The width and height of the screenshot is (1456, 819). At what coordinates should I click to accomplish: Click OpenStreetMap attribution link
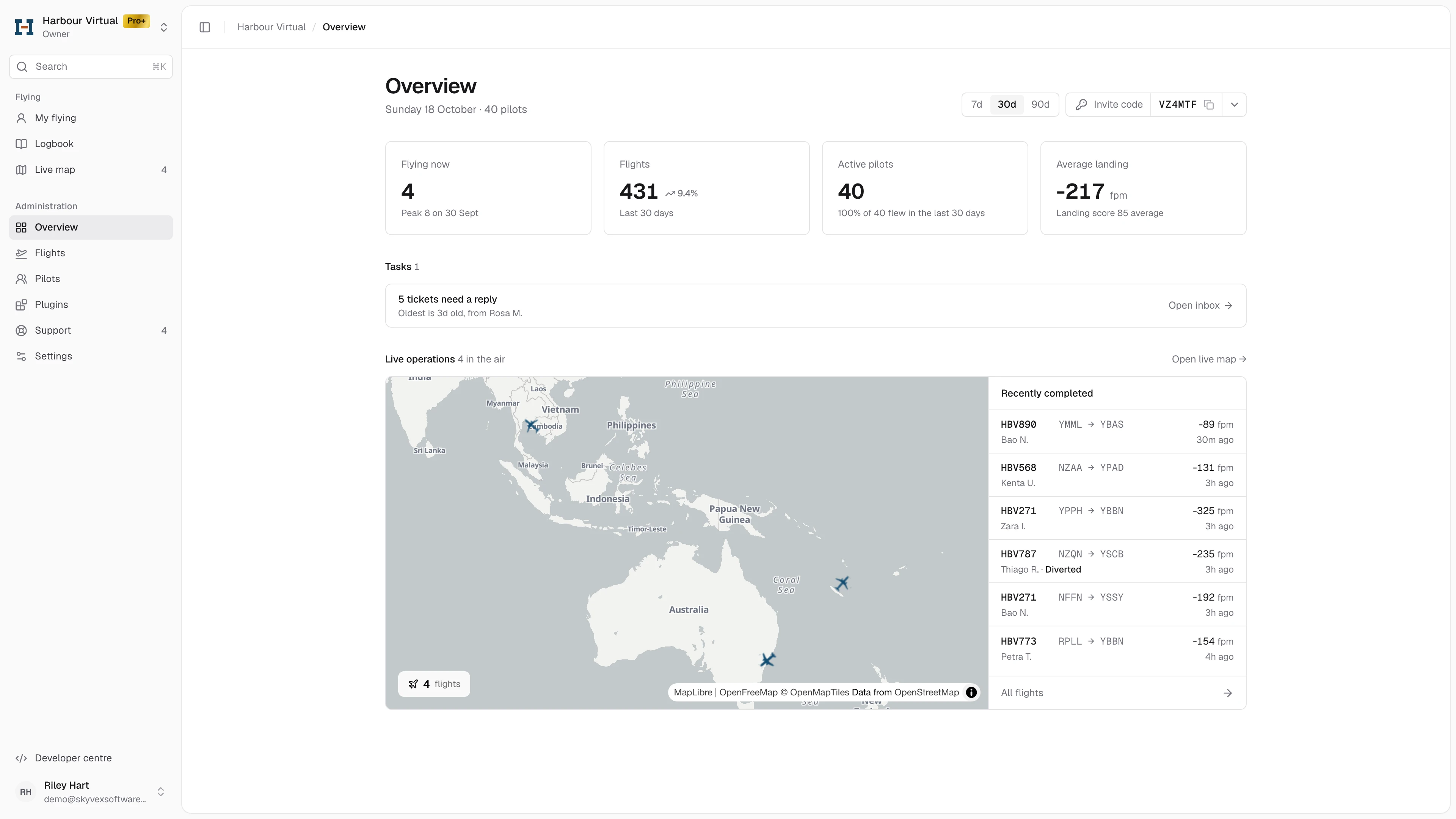926,692
